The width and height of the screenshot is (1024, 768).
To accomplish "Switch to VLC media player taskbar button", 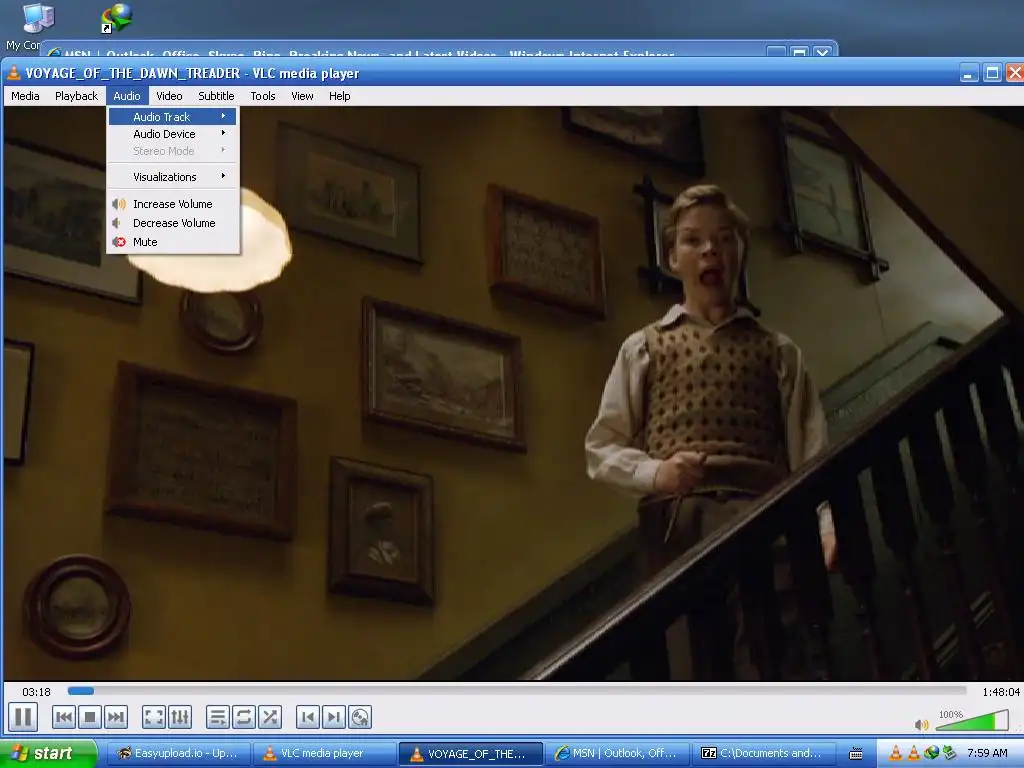I will click(324, 754).
